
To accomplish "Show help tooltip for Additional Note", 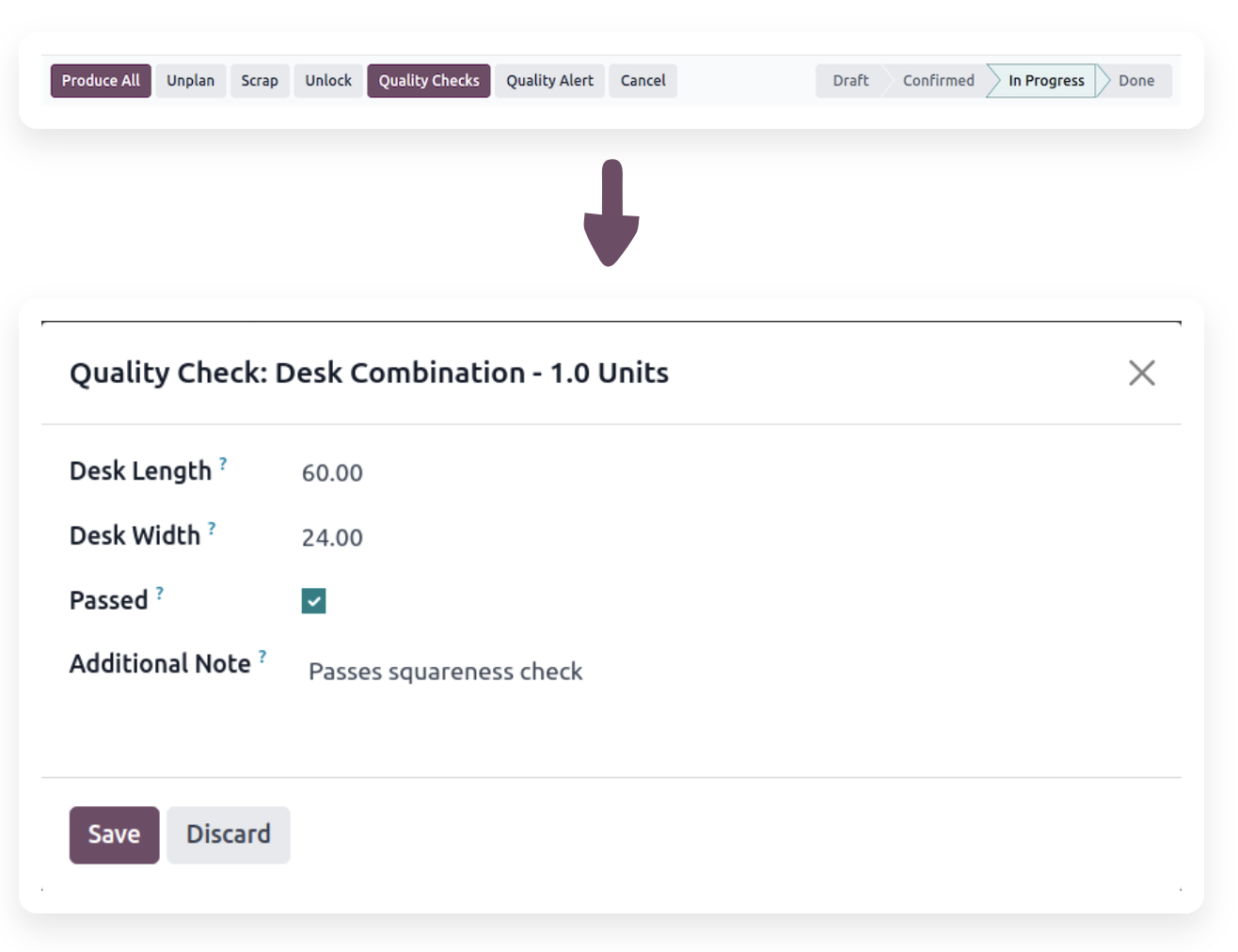I will [x=262, y=657].
